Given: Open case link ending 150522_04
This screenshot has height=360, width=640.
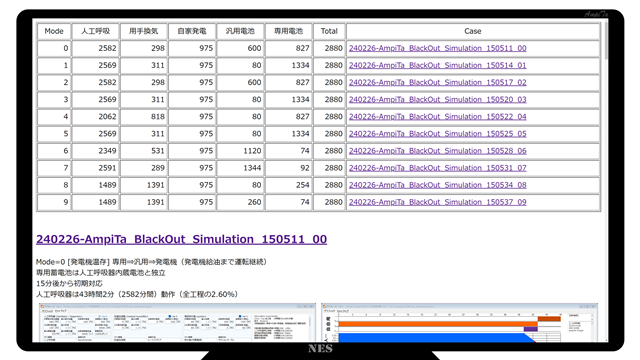Looking at the screenshot, I should [438, 117].
